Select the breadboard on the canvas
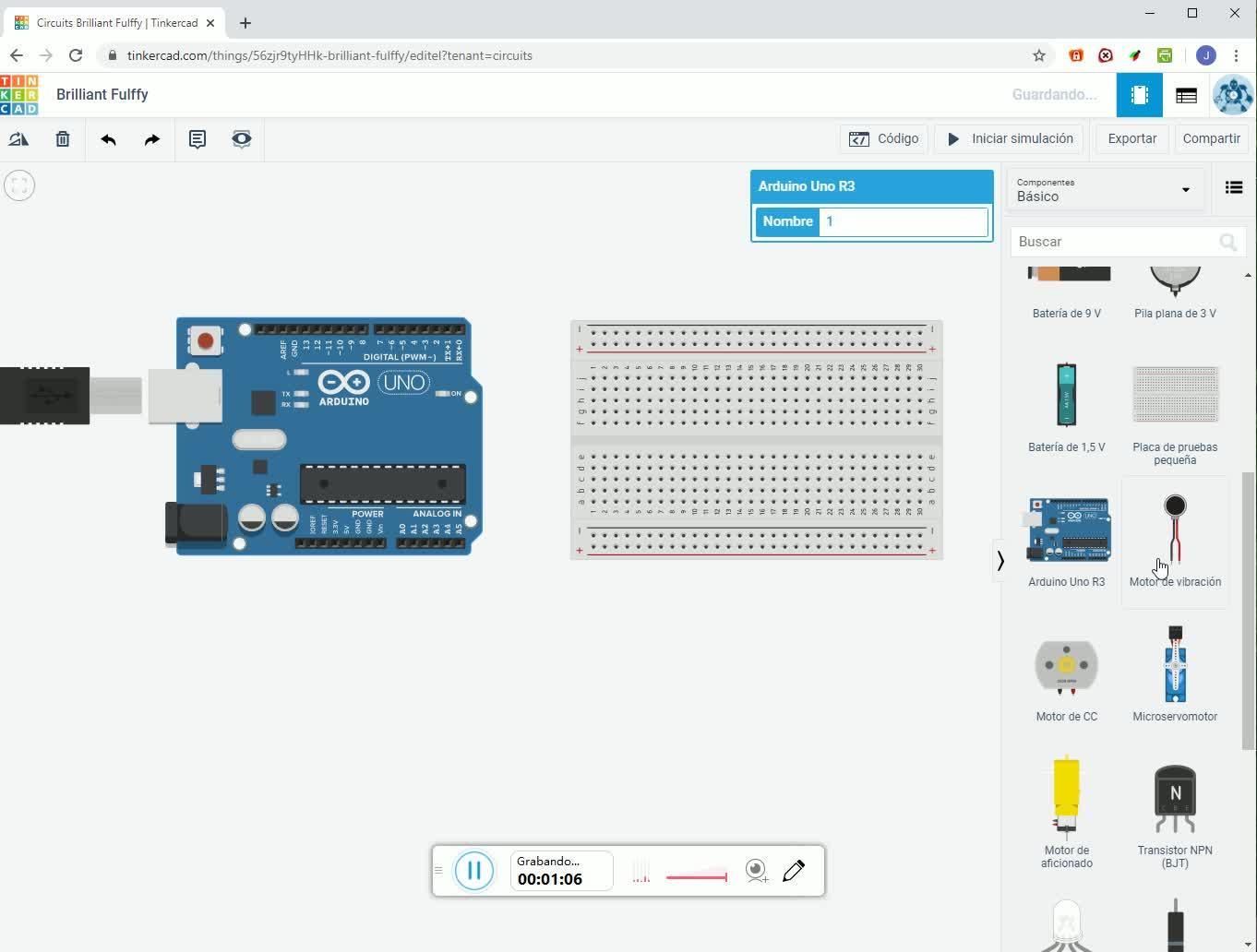The height and width of the screenshot is (952, 1257). point(757,440)
